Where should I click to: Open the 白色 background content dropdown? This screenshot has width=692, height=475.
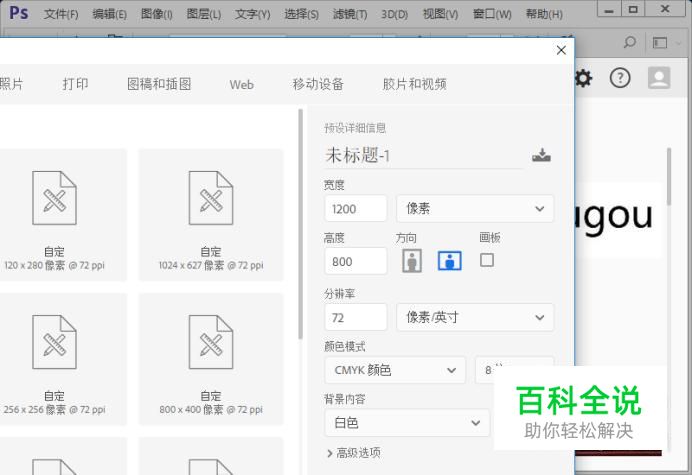click(x=407, y=423)
